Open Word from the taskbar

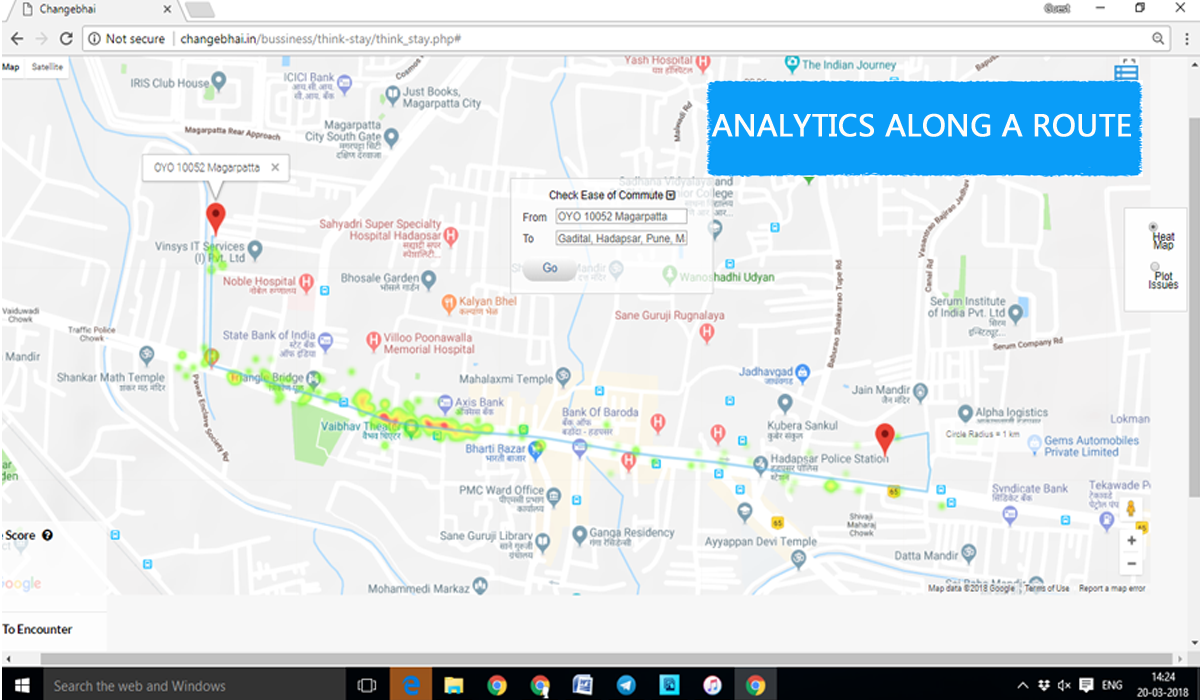583,685
